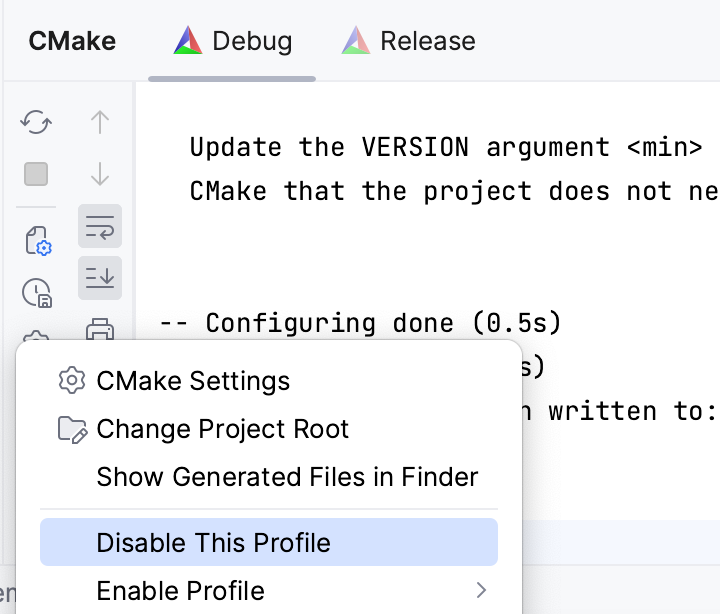Toggle Scroll to End of output

click(100, 278)
